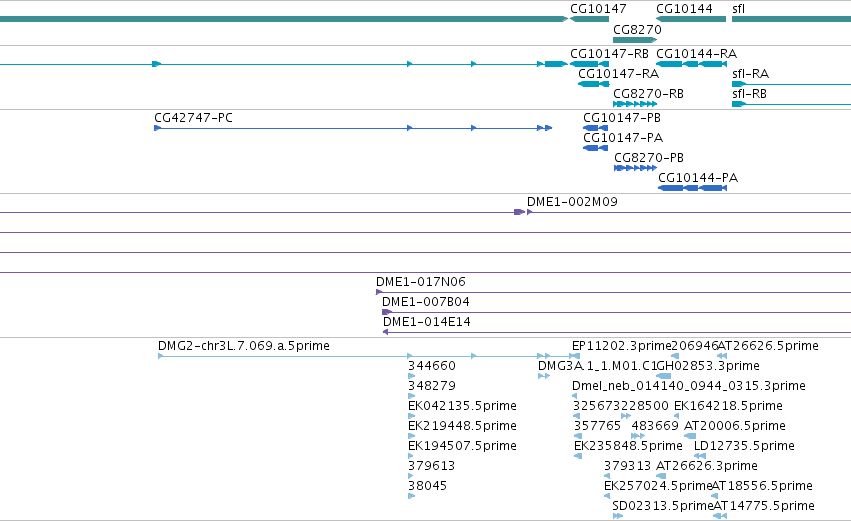Viewport: 851px width, 521px height.
Task: Click CDS CG10147-PA
Action: click(x=623, y=138)
